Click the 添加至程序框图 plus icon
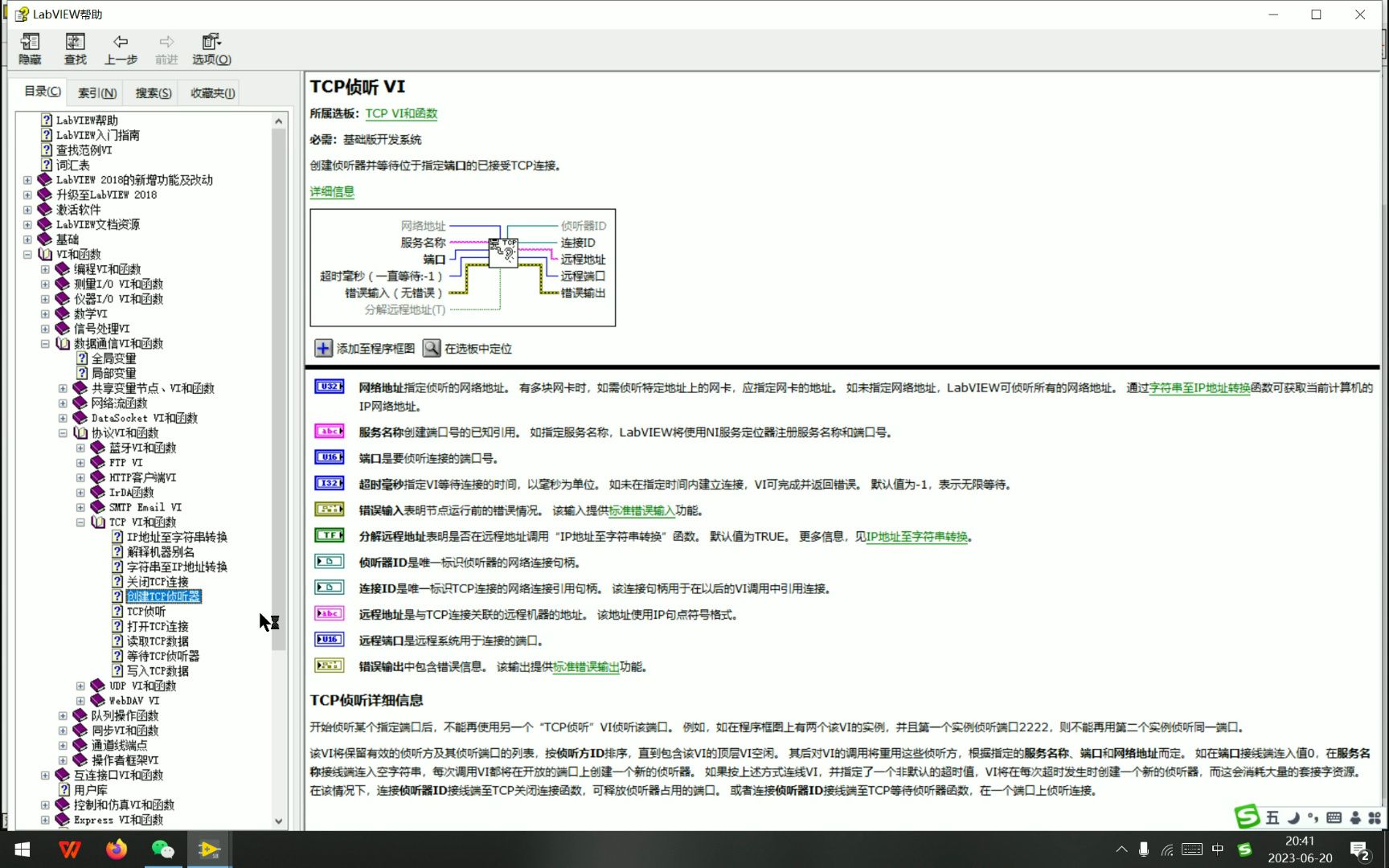Viewport: 1389px width, 868px height. [323, 348]
